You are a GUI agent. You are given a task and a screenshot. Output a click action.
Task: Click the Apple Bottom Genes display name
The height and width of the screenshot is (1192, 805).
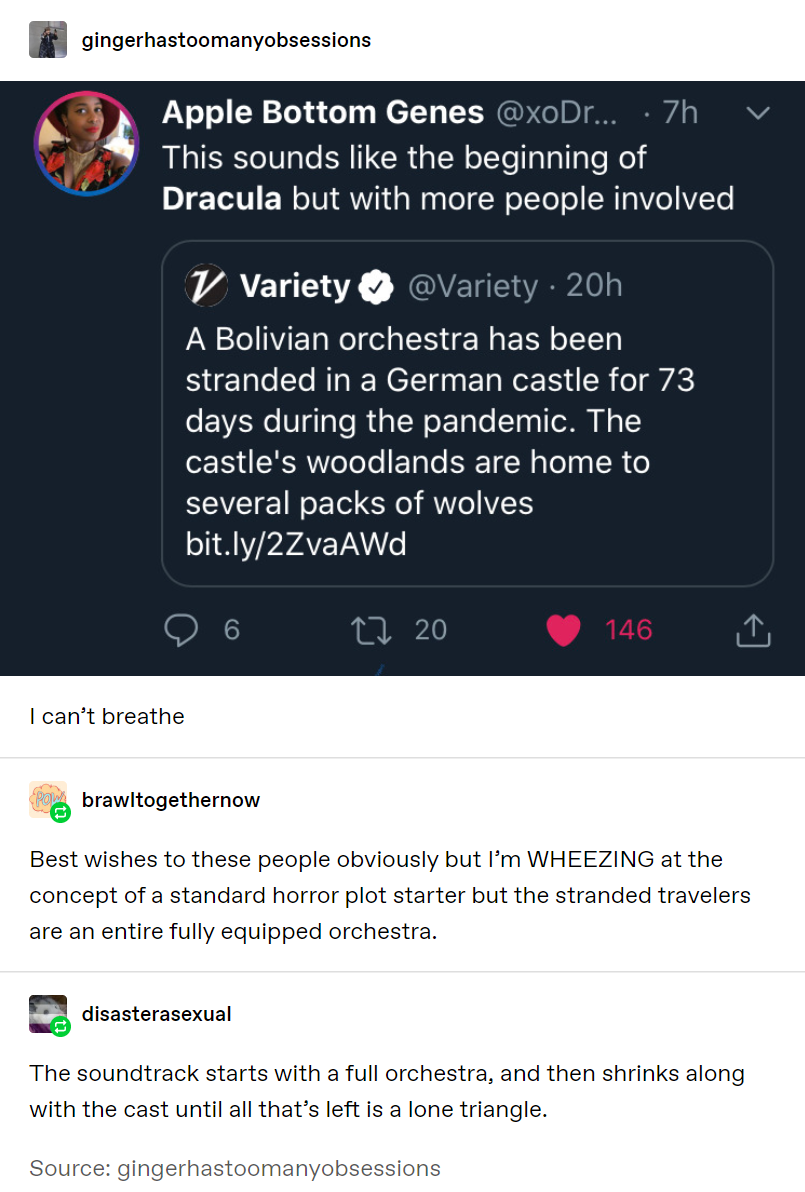tap(322, 113)
